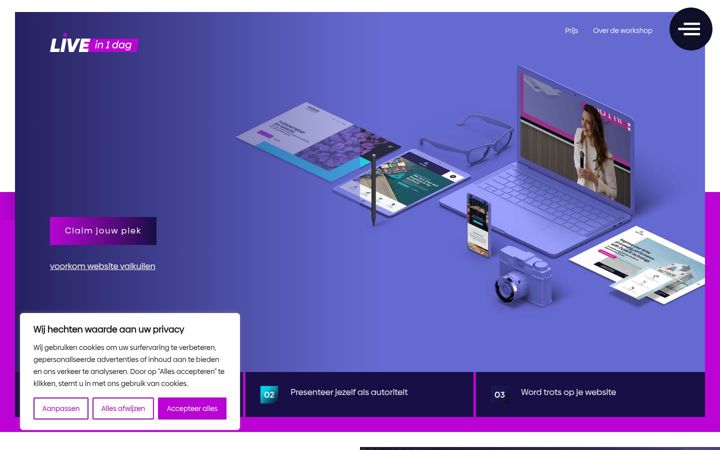Accept cookies with Accepteer alles
This screenshot has height=450, width=720.
point(192,408)
